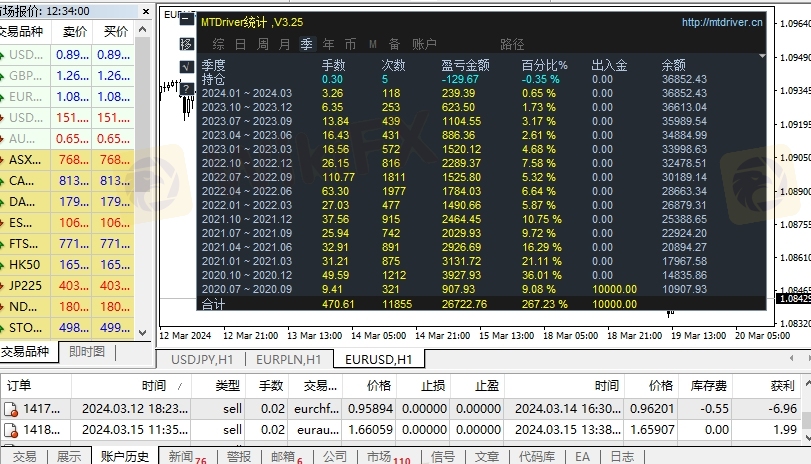Select the STO symbol row in Market Watch
The width and height of the screenshot is (811, 464).
pos(67,328)
